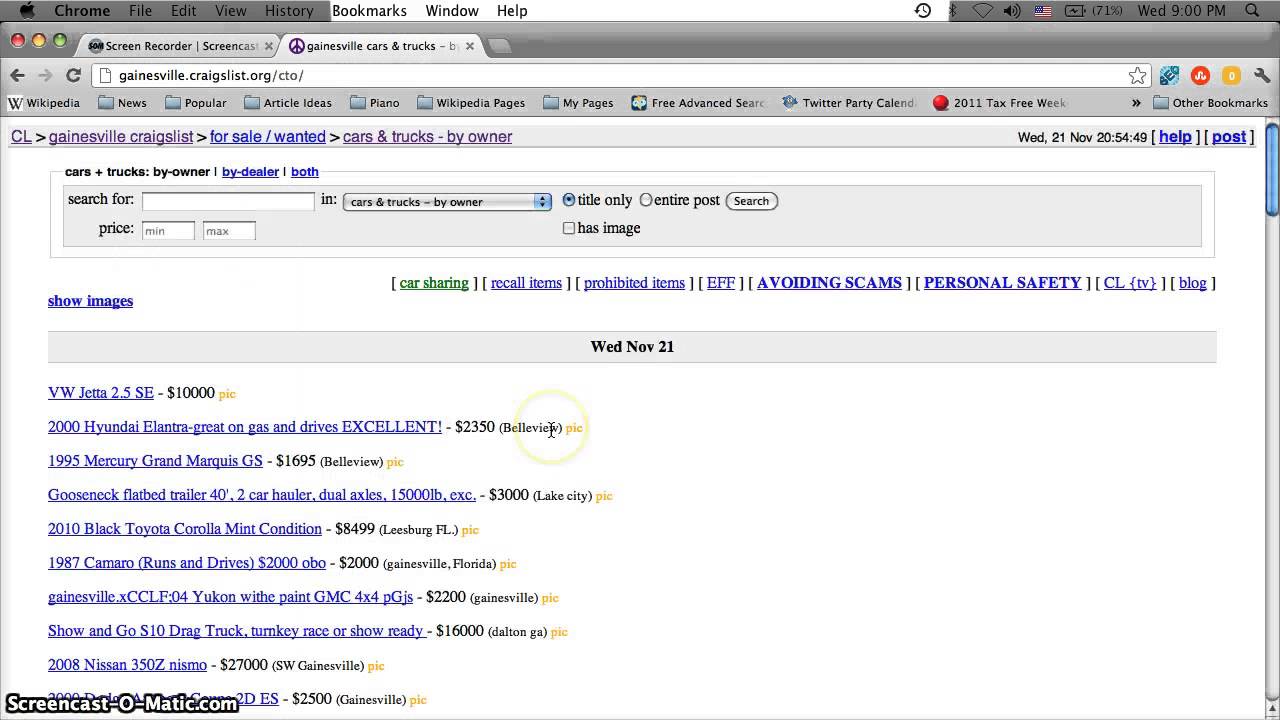
Task: Open the Article Ideas bookmarks folder
Action: click(288, 103)
